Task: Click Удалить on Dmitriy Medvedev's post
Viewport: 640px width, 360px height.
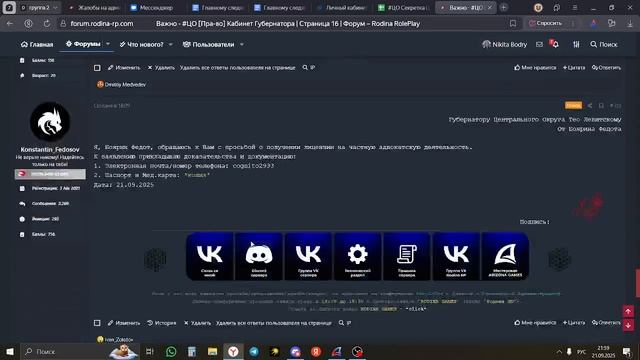Action: (x=161, y=68)
